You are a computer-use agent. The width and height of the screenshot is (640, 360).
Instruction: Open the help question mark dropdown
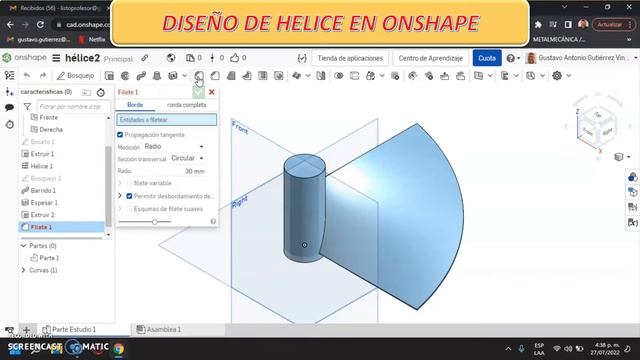513,58
